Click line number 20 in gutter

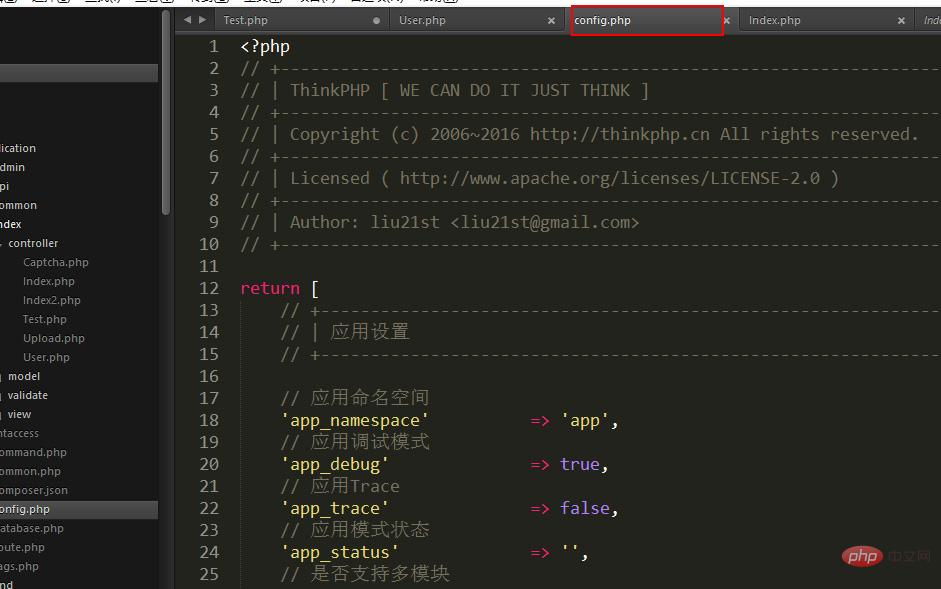click(209, 465)
